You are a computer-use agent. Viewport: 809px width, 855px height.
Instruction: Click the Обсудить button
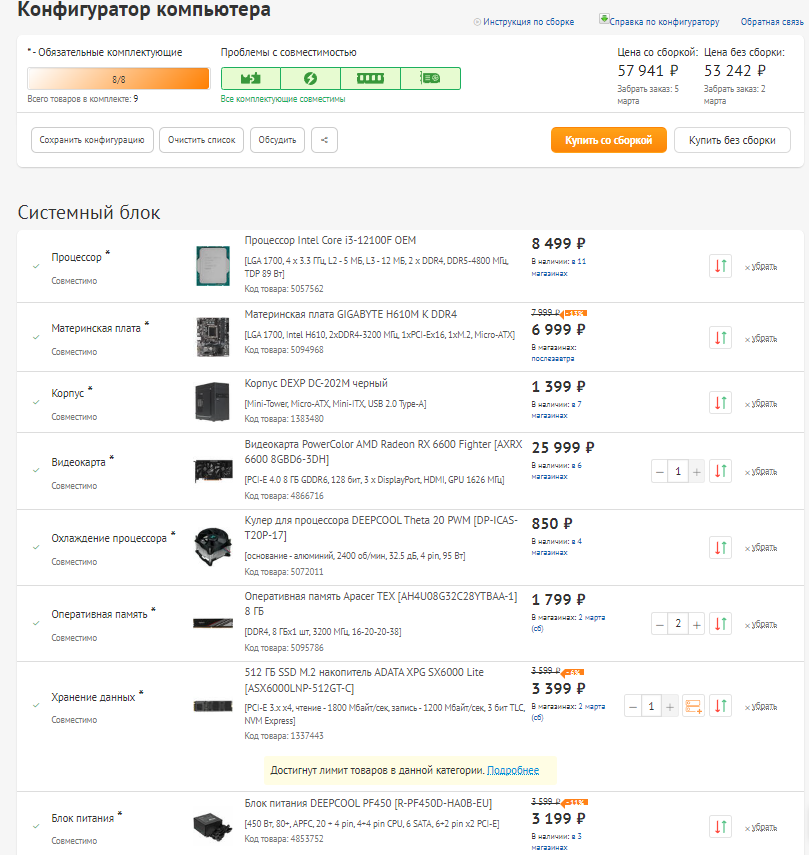[277, 140]
